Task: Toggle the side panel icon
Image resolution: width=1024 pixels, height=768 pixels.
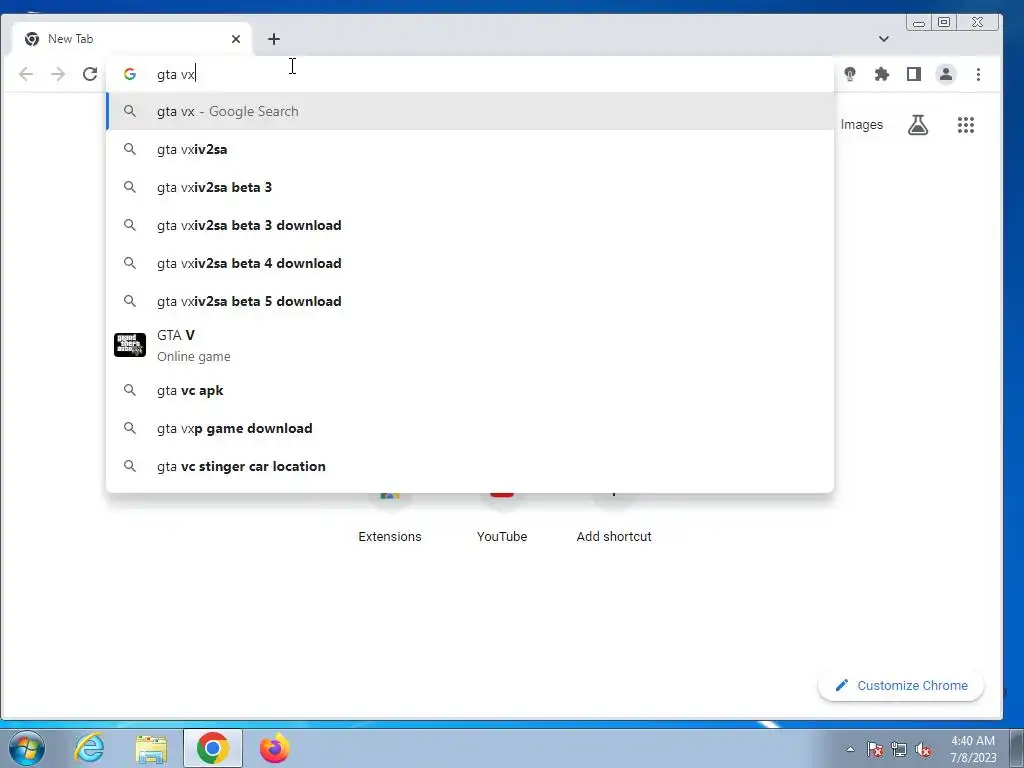Action: pos(914,74)
